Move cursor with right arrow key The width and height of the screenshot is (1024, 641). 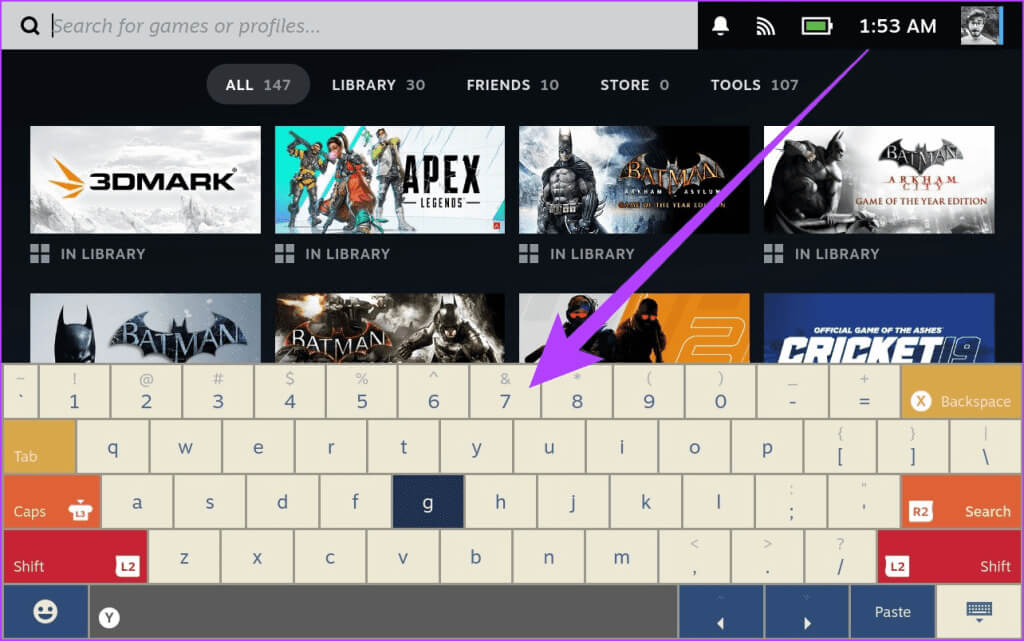click(x=807, y=612)
